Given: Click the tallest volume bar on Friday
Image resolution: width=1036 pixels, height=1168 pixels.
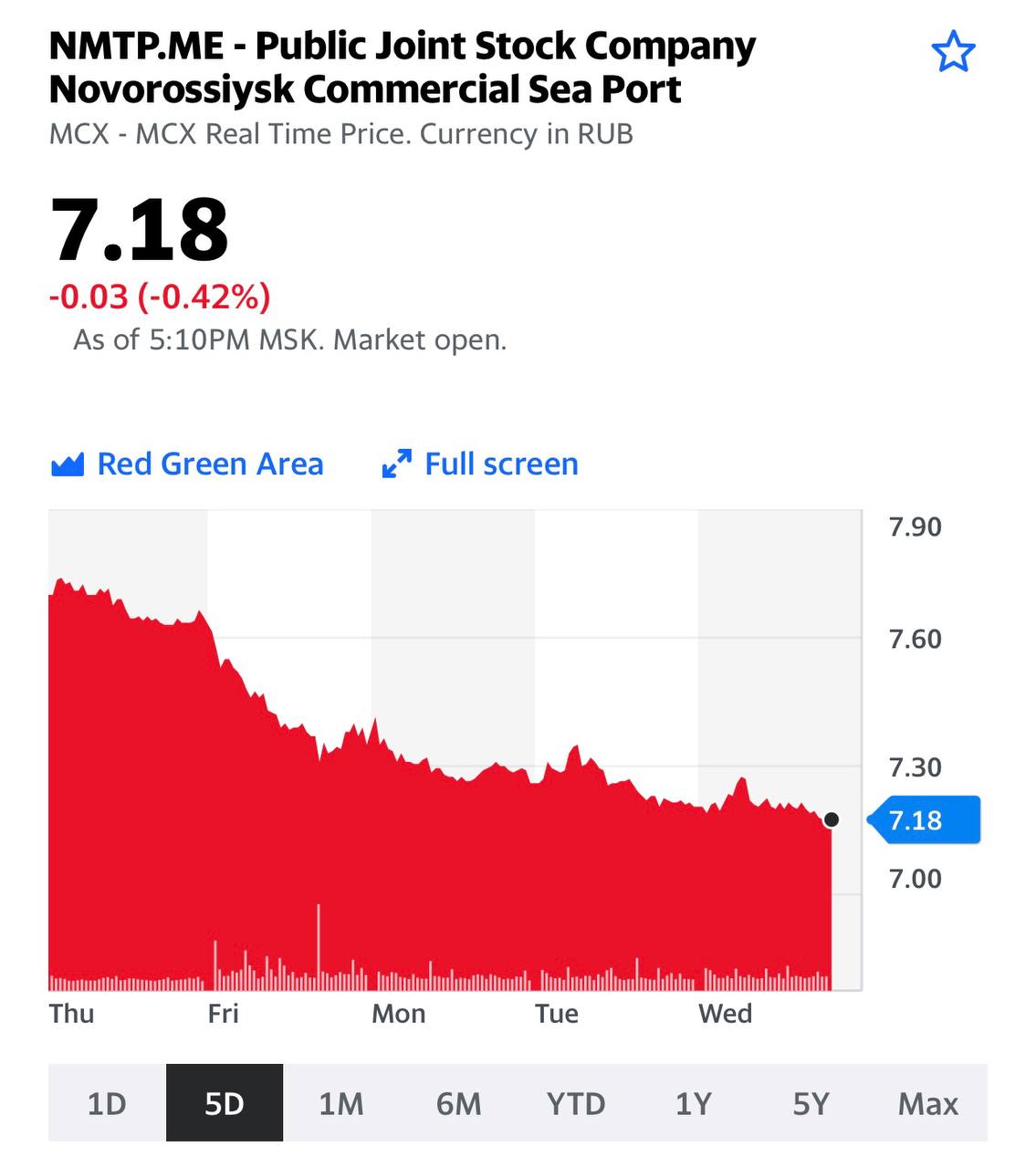Looking at the screenshot, I should point(319,944).
